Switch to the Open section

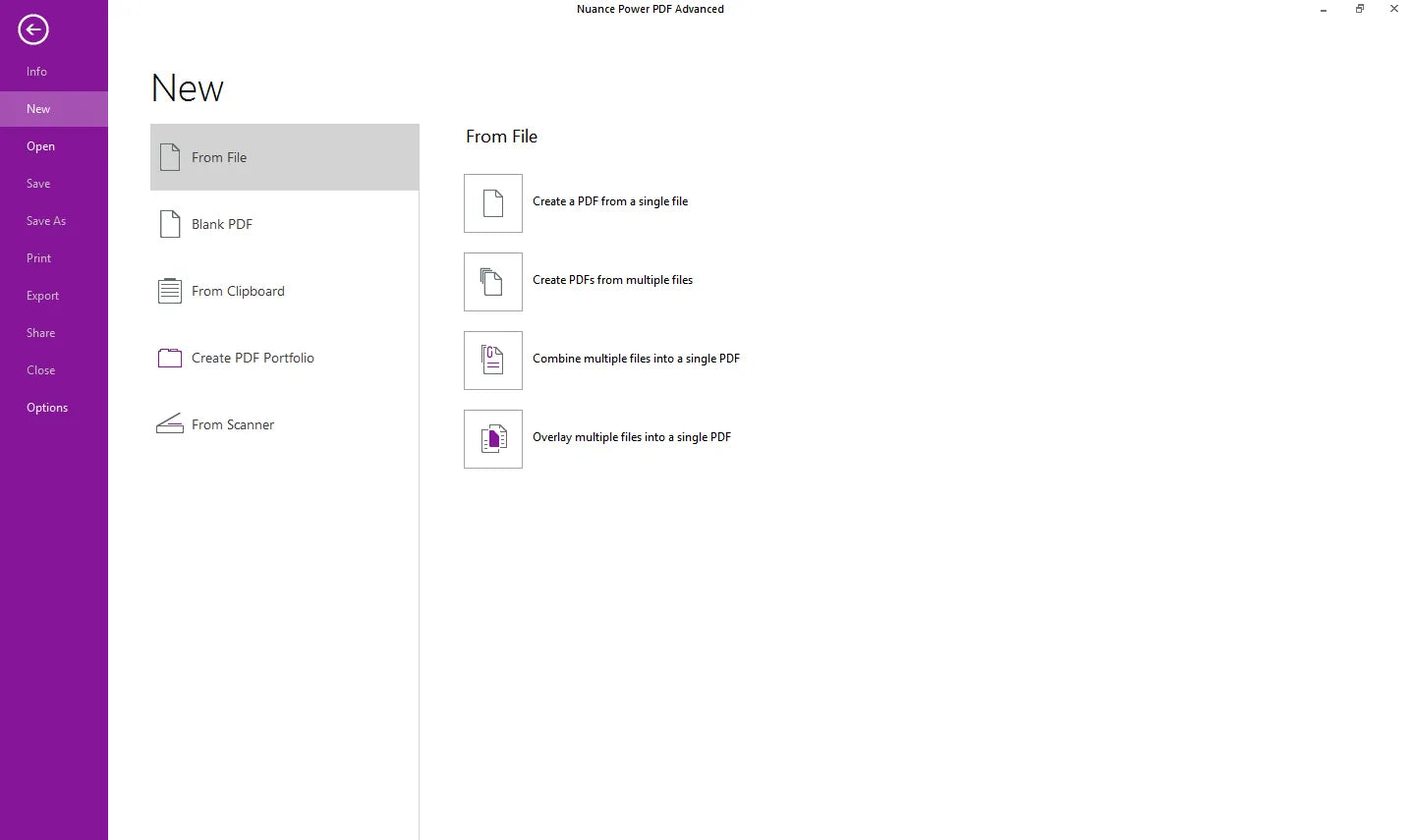coord(40,145)
